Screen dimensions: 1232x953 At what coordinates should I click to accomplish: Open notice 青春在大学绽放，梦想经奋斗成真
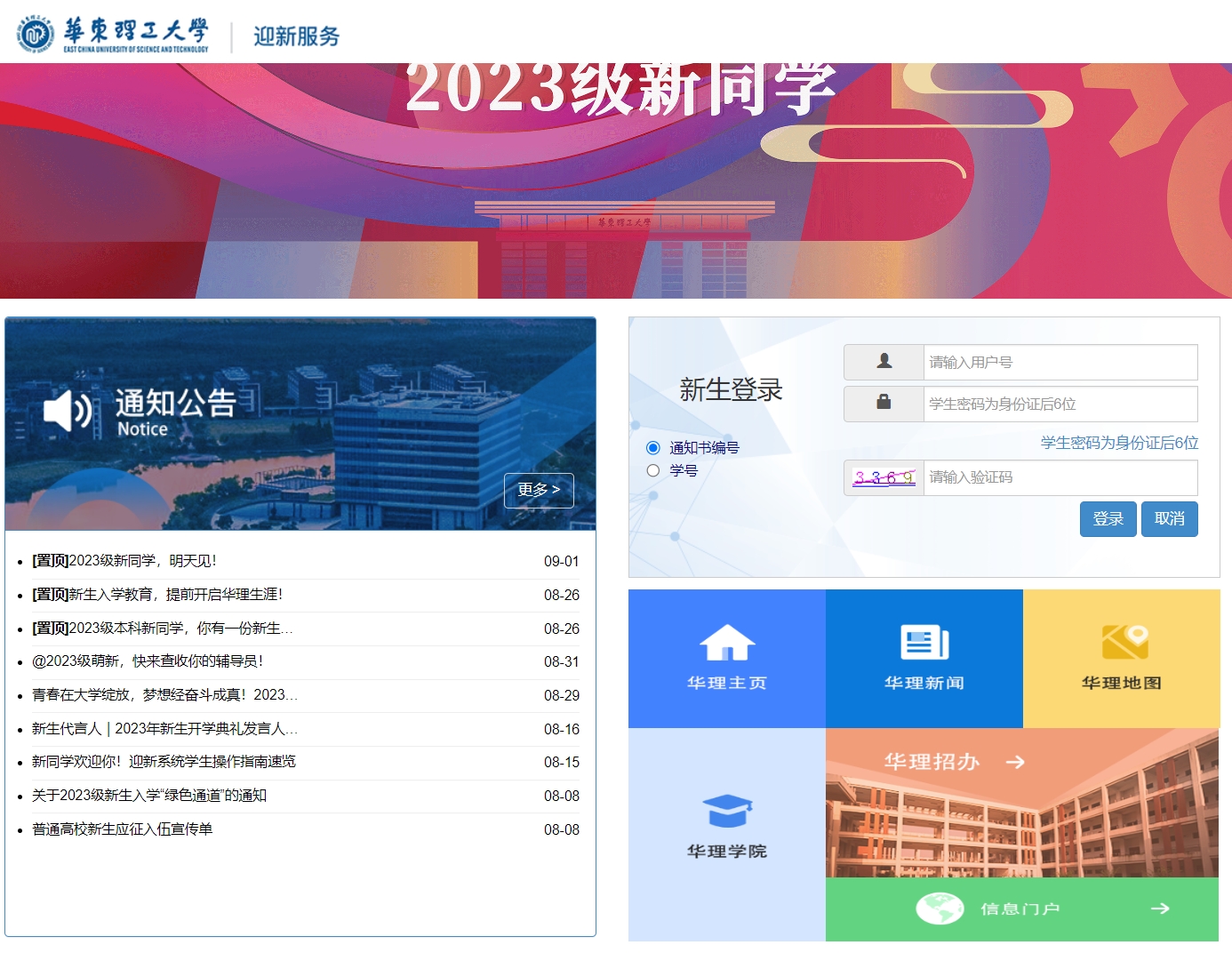tap(165, 695)
